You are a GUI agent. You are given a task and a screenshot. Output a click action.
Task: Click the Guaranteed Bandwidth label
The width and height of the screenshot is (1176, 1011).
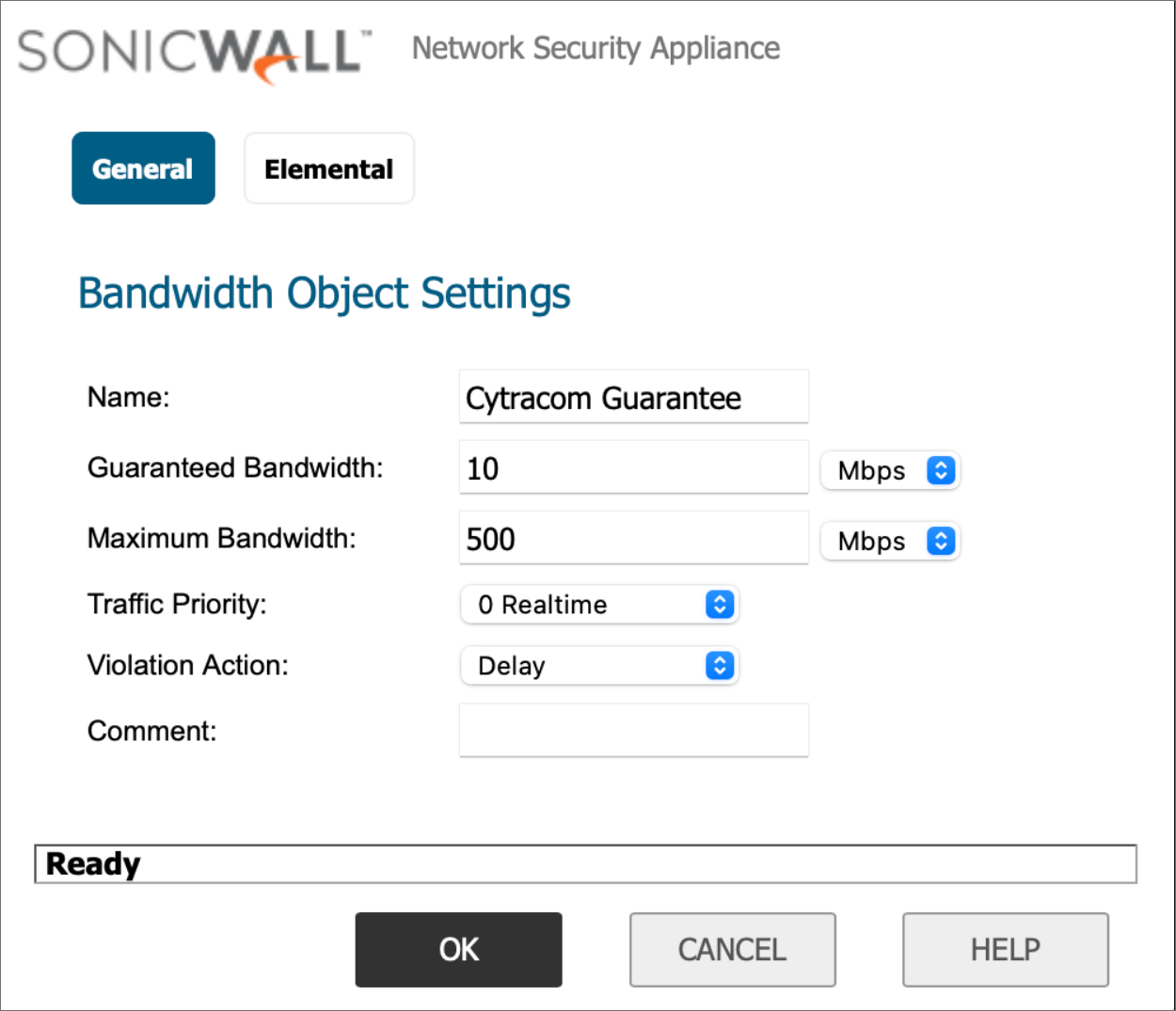(235, 467)
